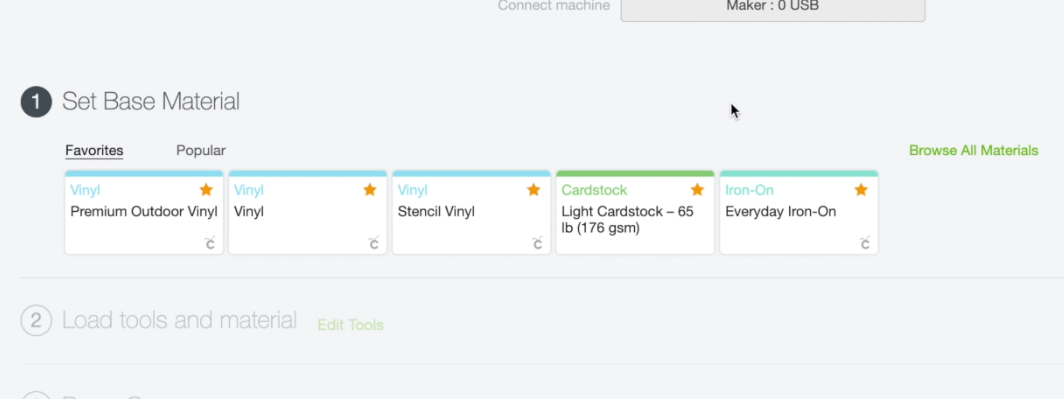Click the star on Light Cardstock card
Screen dimensions: 1064x399
[x=698, y=190]
